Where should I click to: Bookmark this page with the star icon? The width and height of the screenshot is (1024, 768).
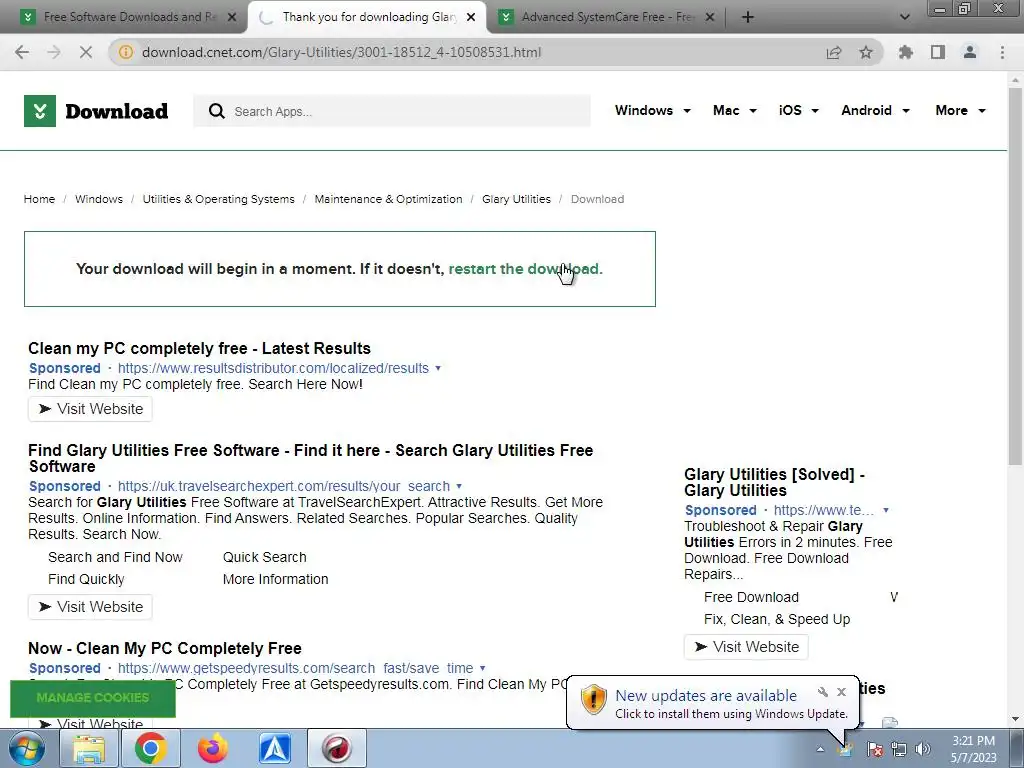coord(866,52)
